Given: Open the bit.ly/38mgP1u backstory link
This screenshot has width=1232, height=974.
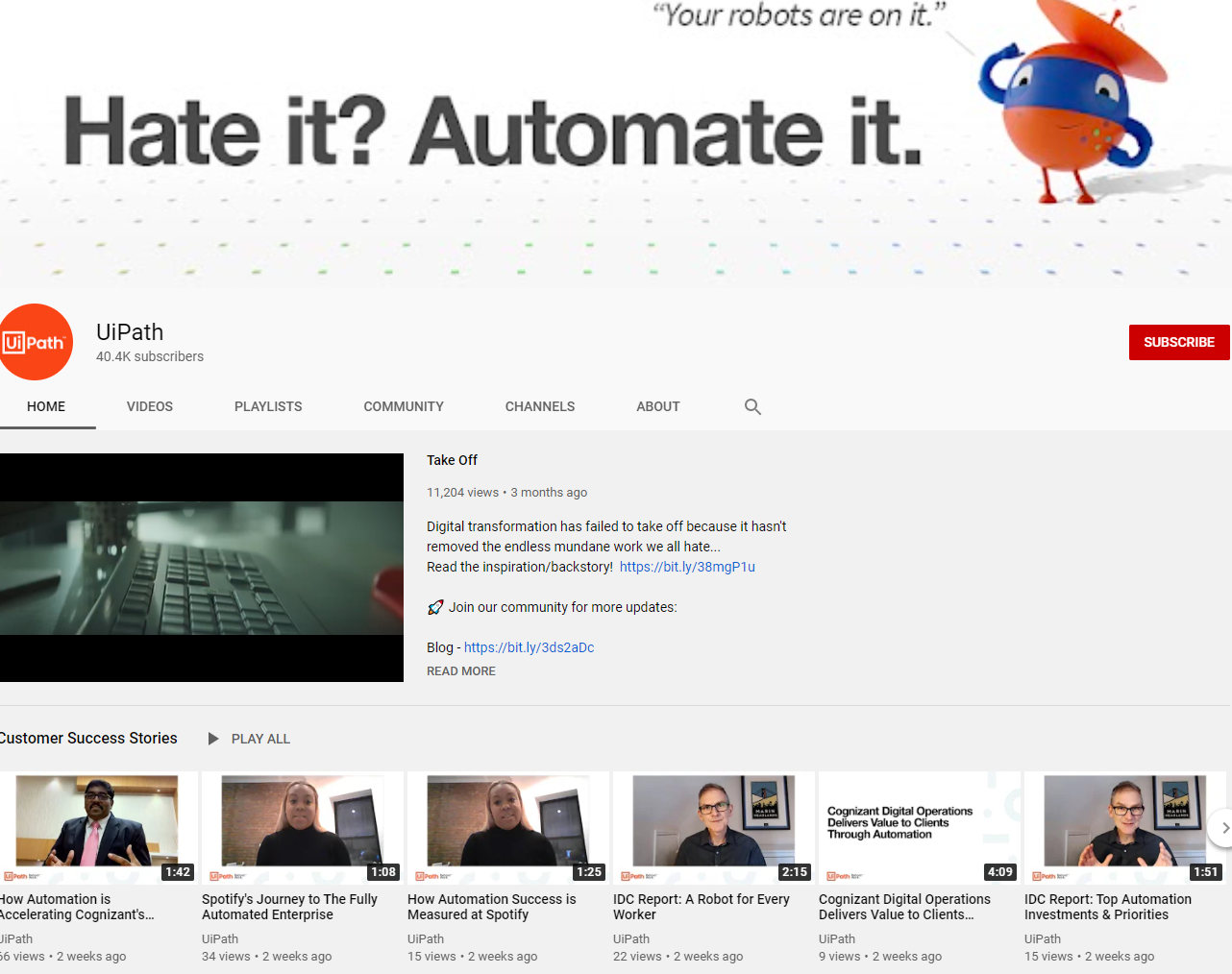Looking at the screenshot, I should (x=687, y=567).
